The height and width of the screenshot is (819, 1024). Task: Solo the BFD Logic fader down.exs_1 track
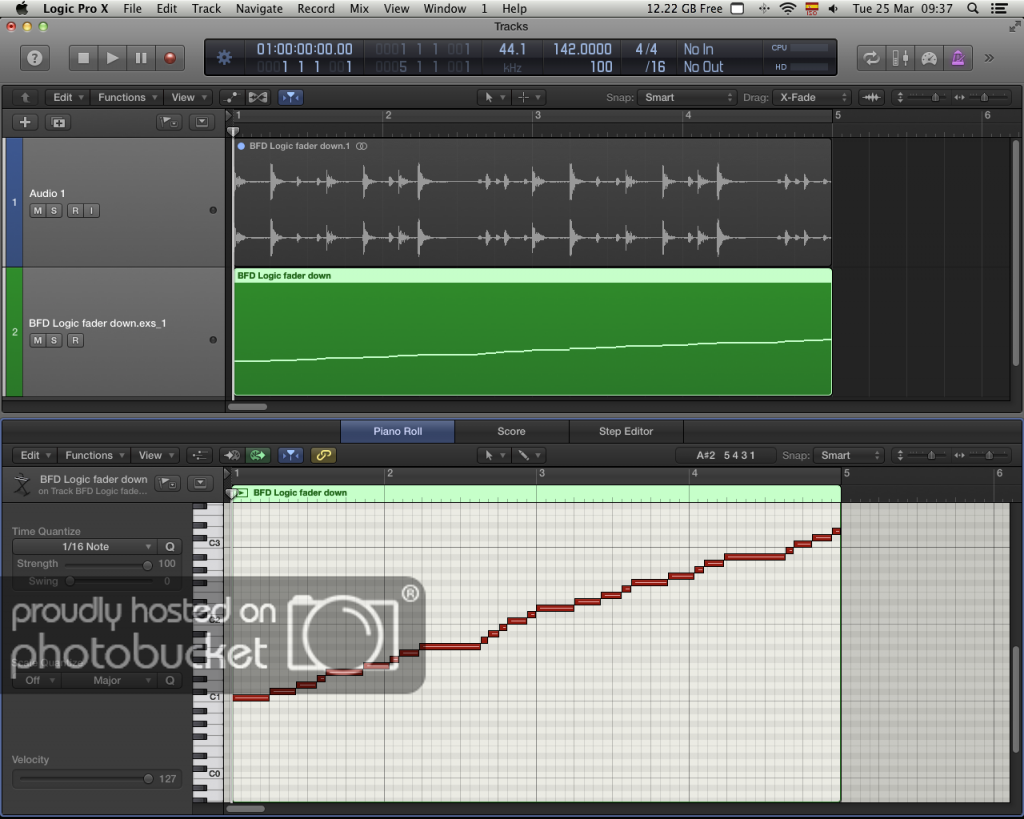coord(55,340)
